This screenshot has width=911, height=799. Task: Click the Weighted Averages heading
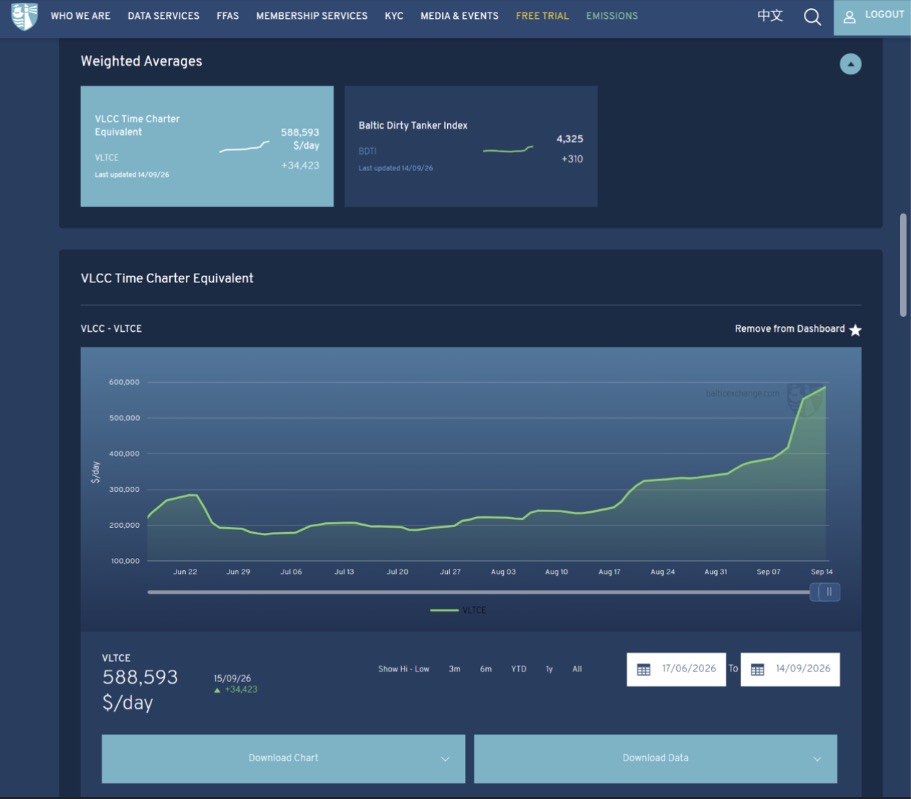141,61
